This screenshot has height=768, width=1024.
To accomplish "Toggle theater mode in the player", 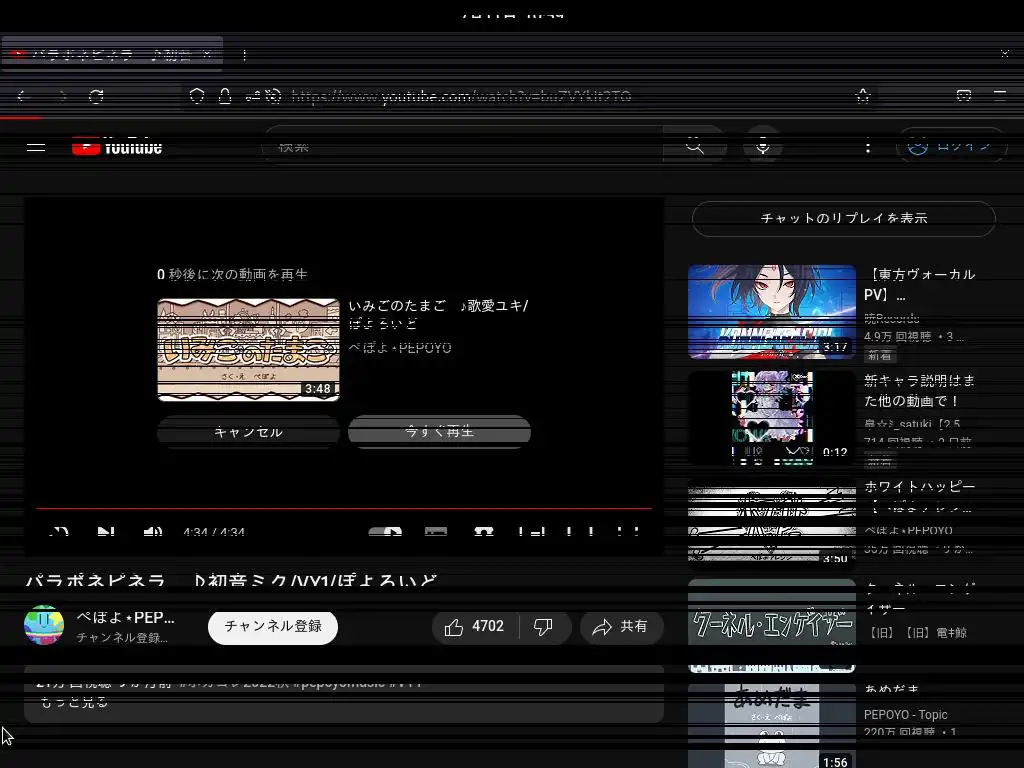I will tap(581, 532).
